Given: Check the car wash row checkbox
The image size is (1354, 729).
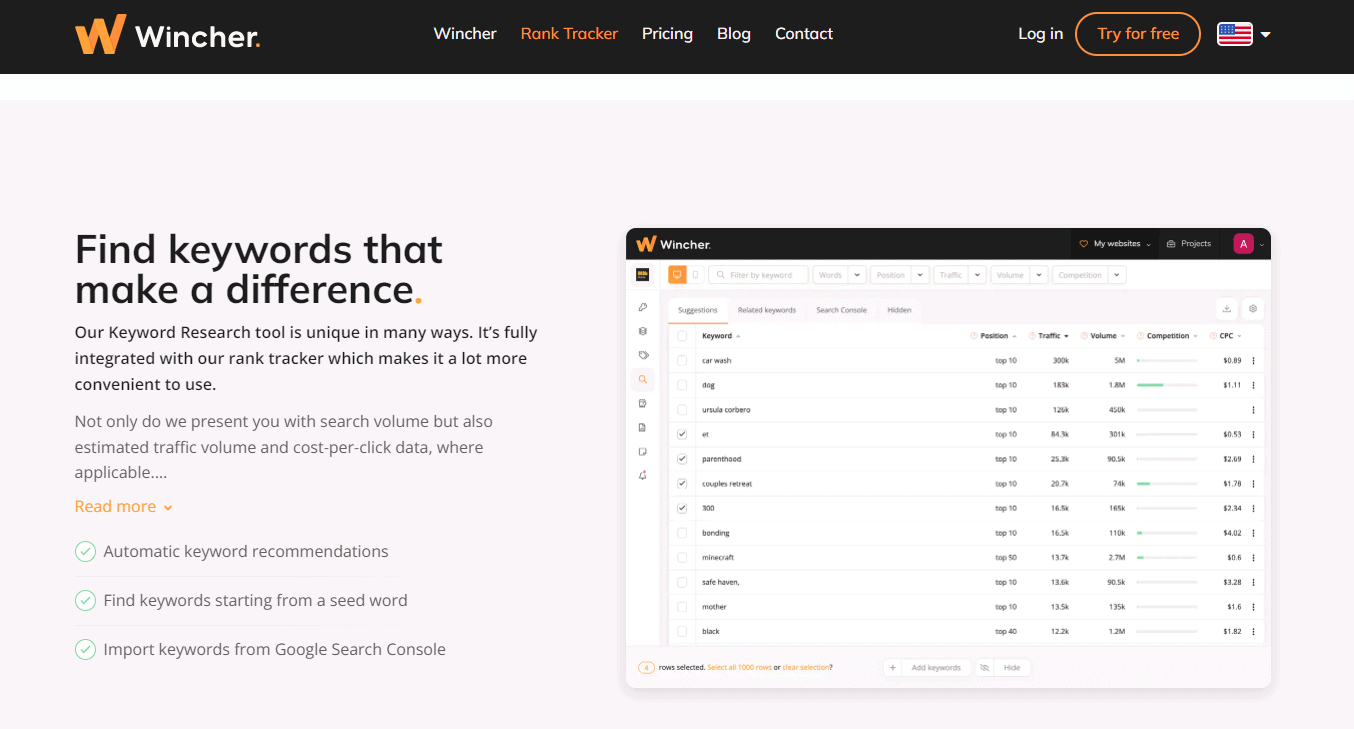Looking at the screenshot, I should [682, 361].
